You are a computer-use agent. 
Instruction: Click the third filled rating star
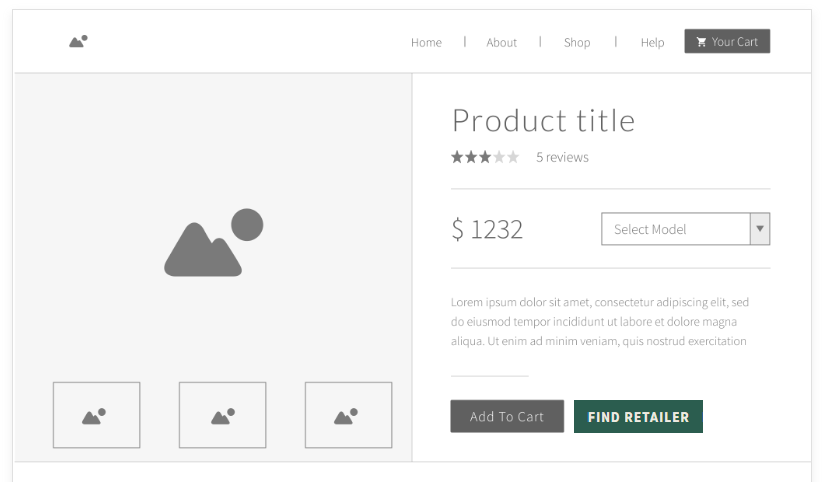[x=485, y=157]
